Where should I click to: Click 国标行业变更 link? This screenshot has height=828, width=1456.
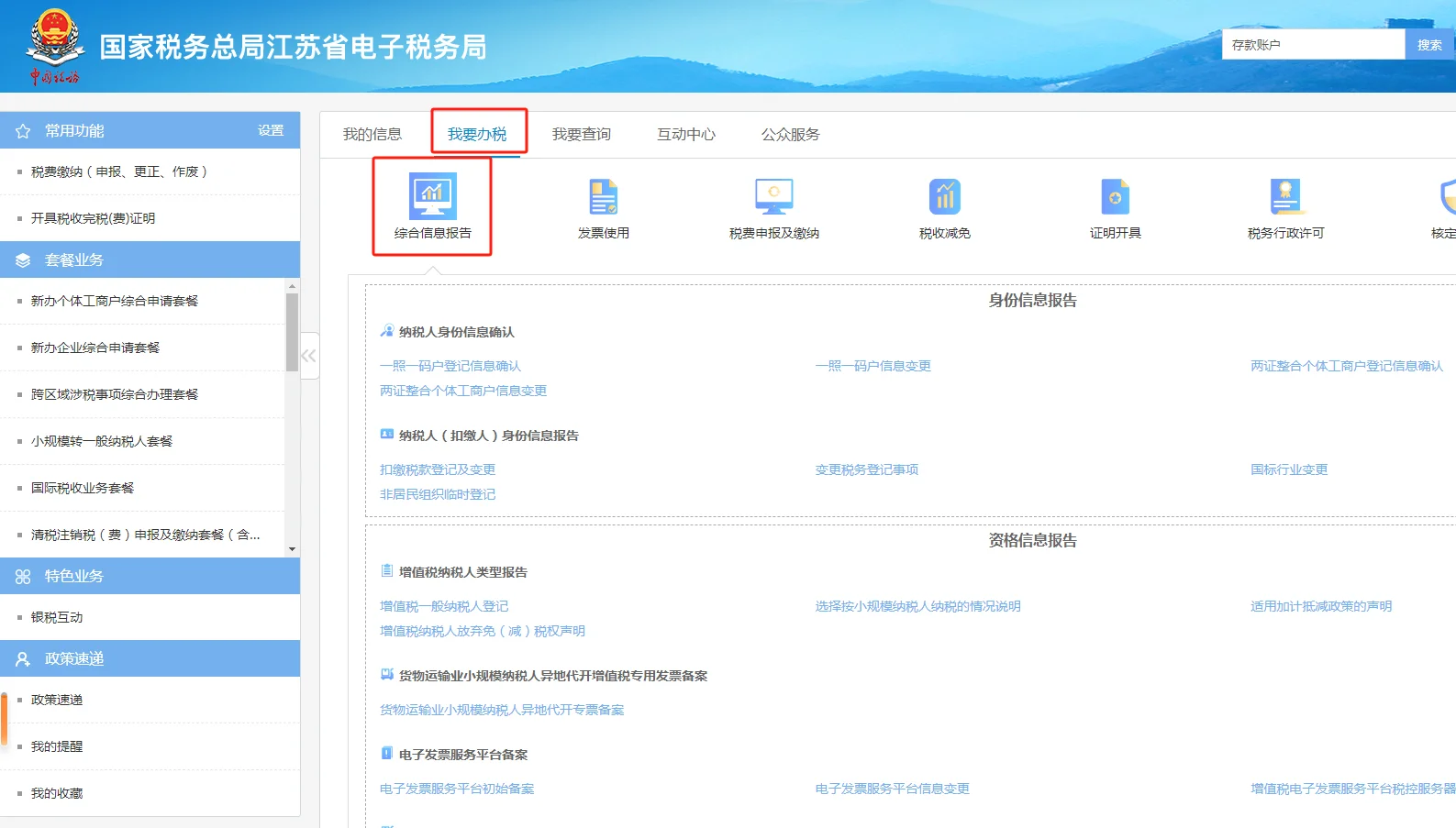[1289, 469]
